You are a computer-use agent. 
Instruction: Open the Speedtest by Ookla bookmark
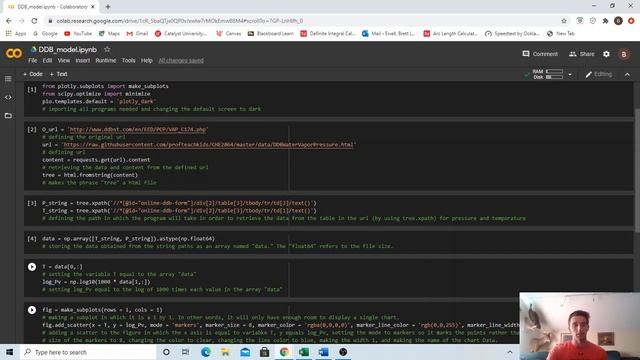pyautogui.click(x=512, y=33)
